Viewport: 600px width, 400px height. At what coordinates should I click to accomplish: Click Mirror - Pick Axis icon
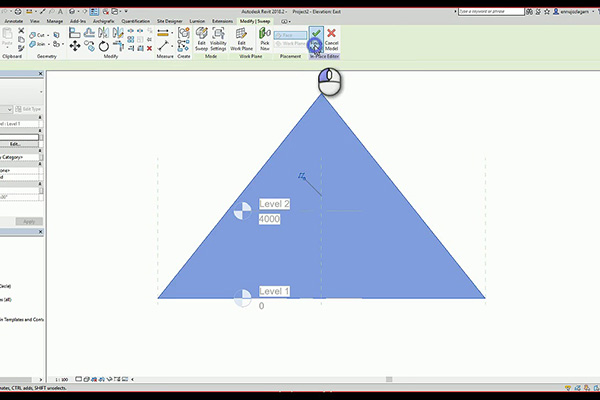pyautogui.click(x=104, y=33)
